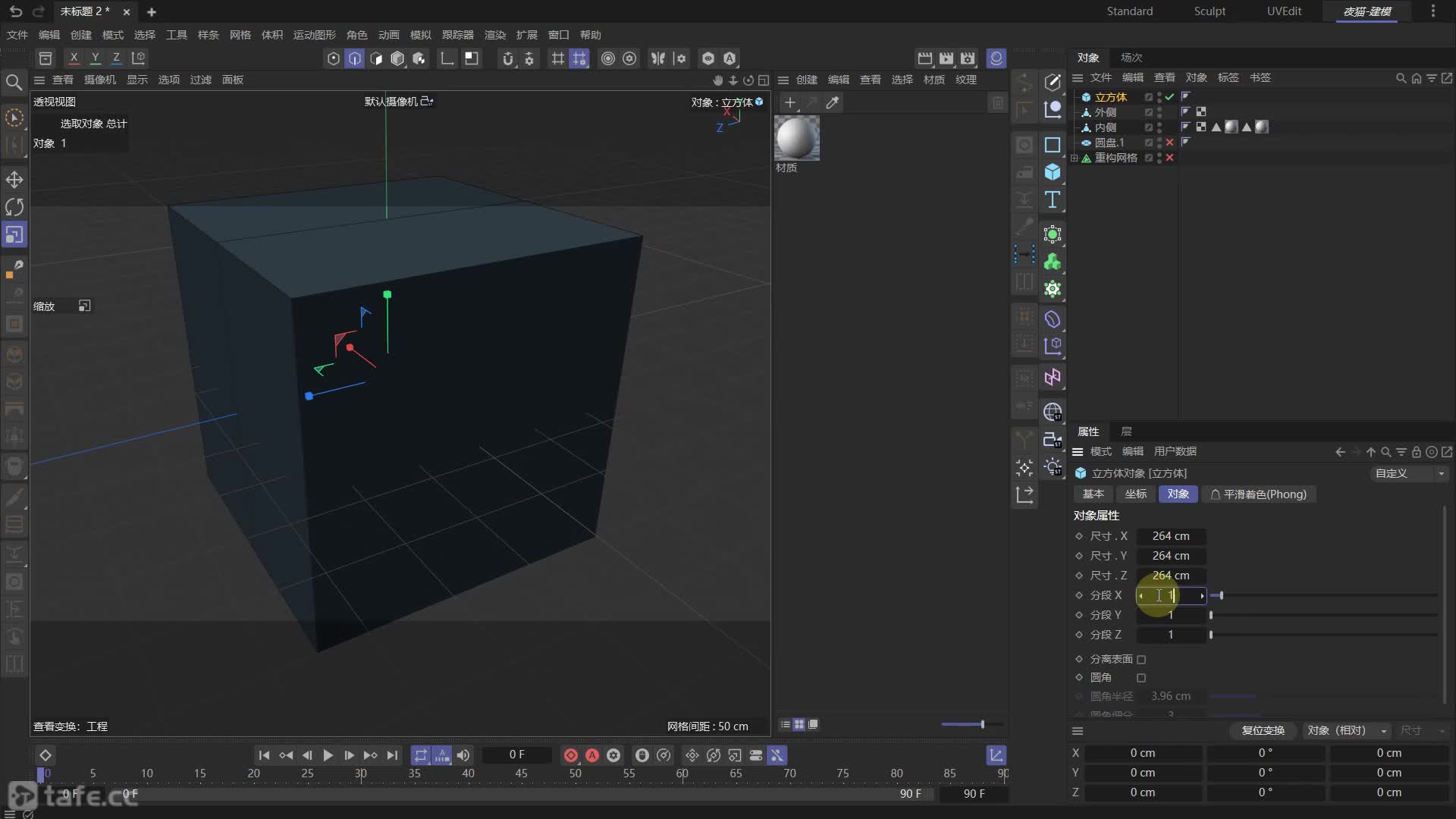This screenshot has width=1456, height=819.
Task: Toggle timeline loop playback button
Action: pos(420,755)
